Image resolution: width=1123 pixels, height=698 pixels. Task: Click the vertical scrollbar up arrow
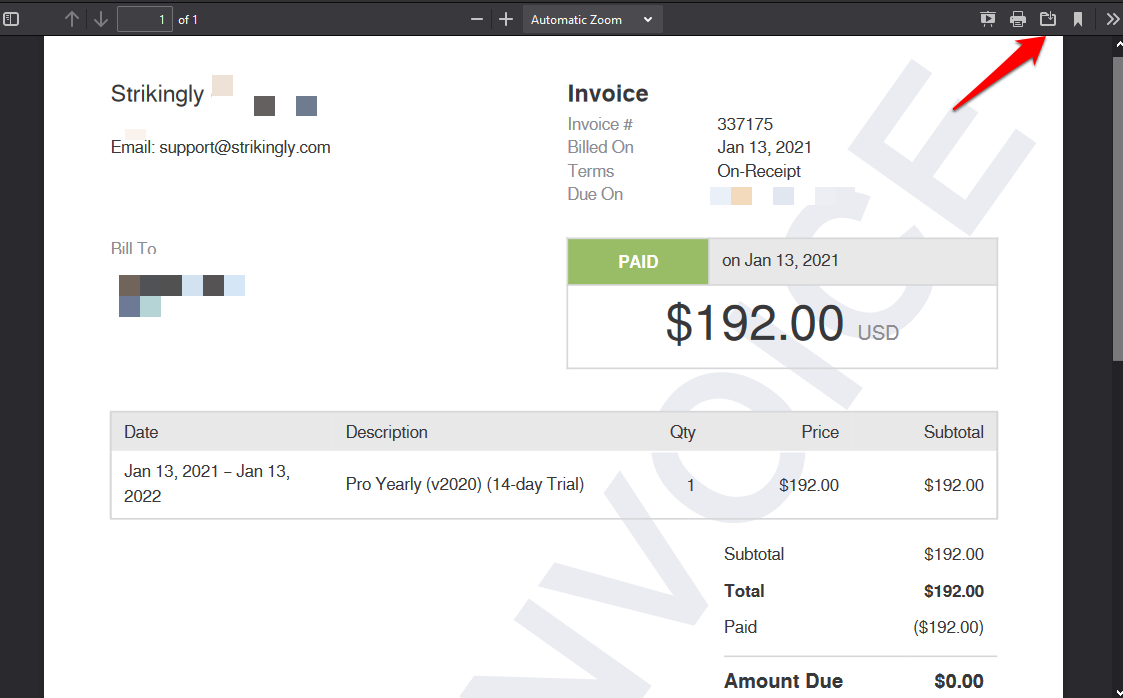(1118, 44)
